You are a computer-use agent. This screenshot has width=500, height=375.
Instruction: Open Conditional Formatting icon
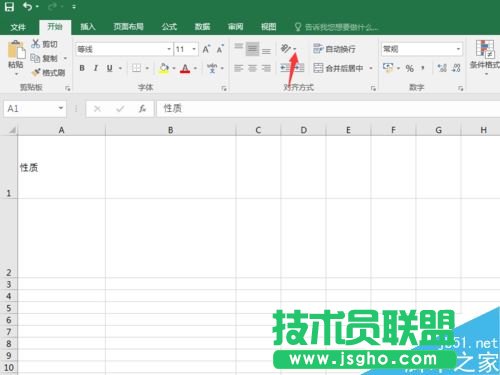pos(485,49)
